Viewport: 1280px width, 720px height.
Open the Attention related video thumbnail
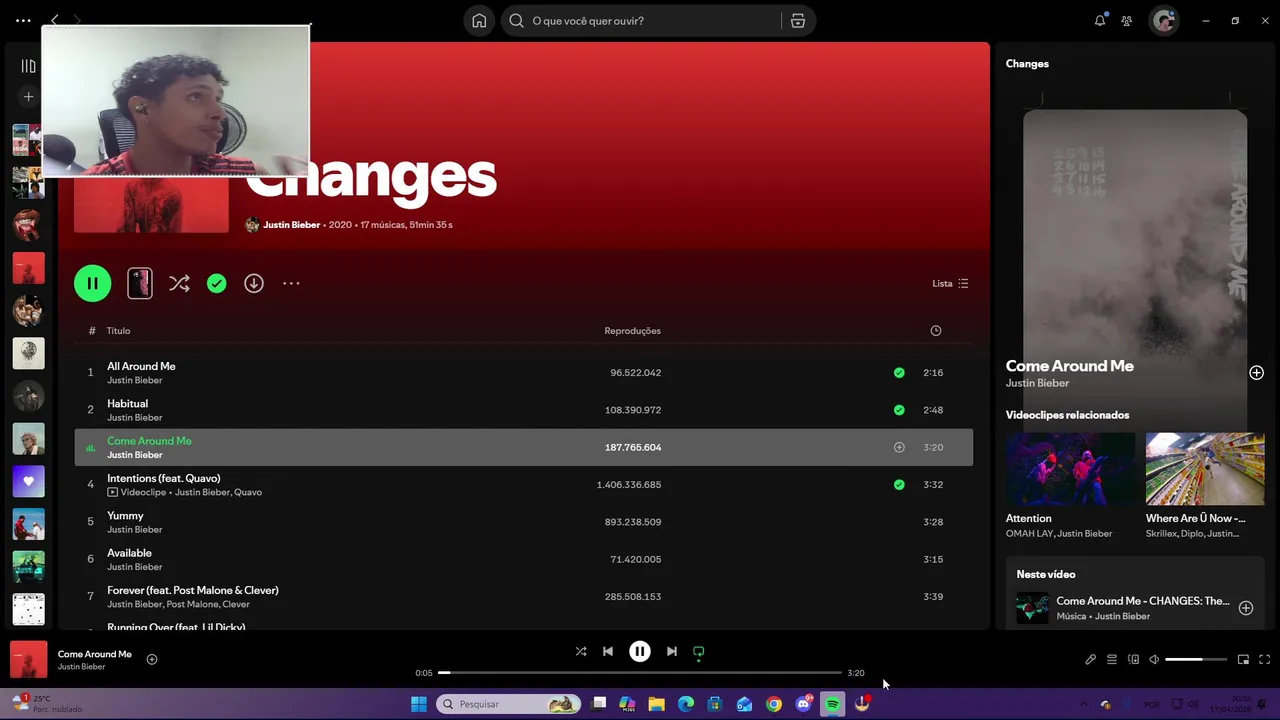pyautogui.click(x=1070, y=469)
